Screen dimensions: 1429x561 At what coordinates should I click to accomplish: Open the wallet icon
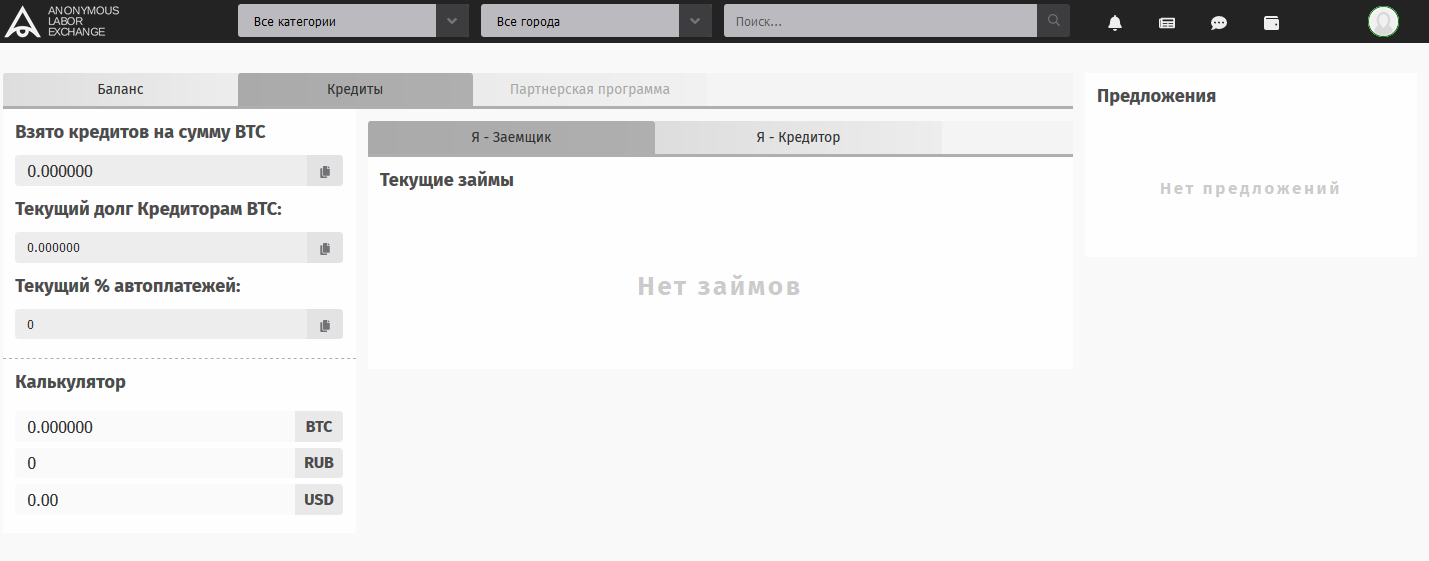(1271, 22)
